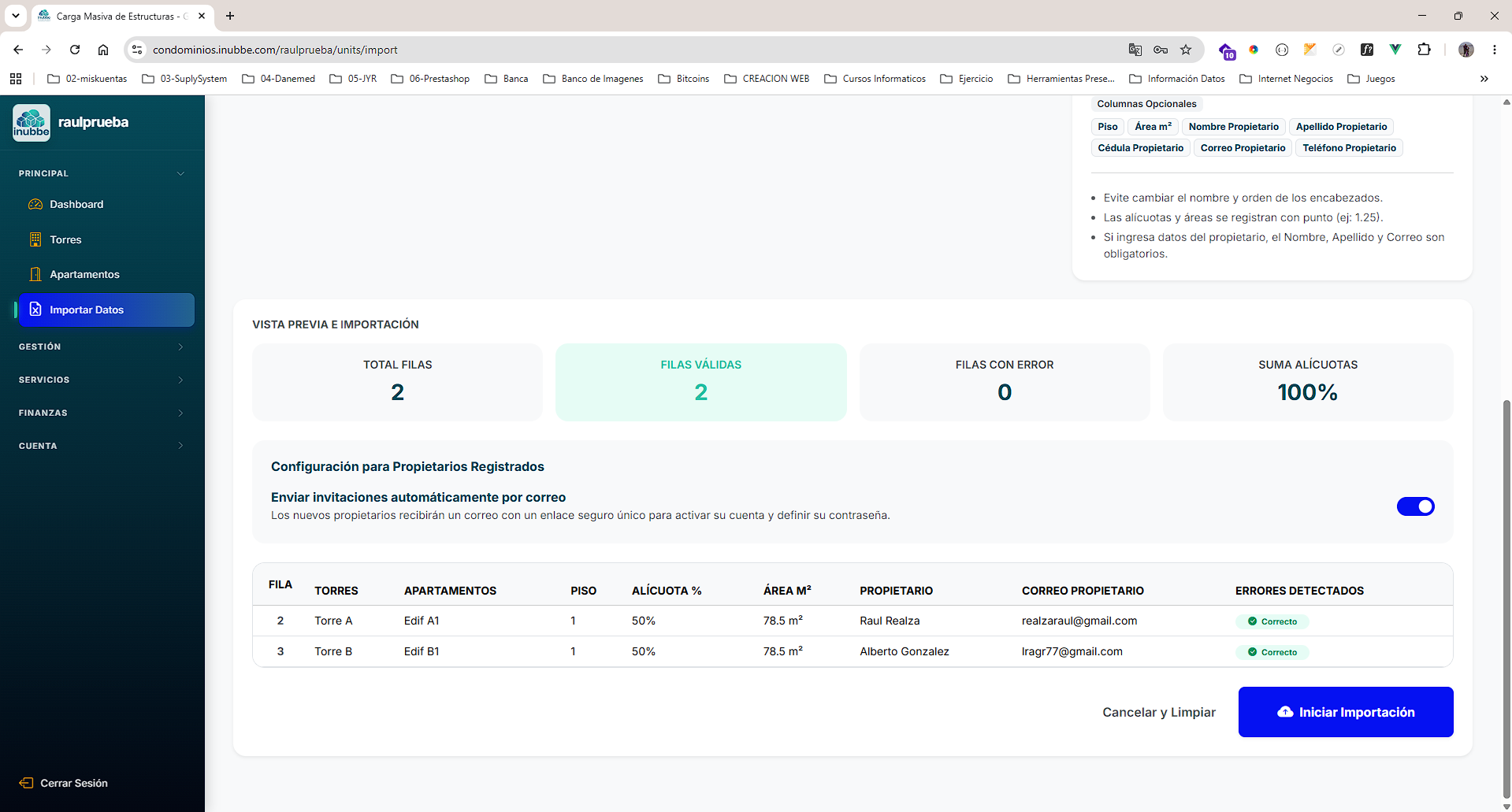This screenshot has height=812, width=1512.
Task: Open browser extensions puzzle icon
Action: tap(1424, 50)
